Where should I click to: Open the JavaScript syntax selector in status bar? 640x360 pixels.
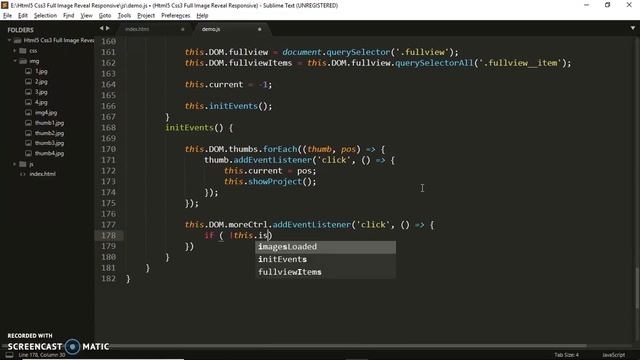pos(613,355)
